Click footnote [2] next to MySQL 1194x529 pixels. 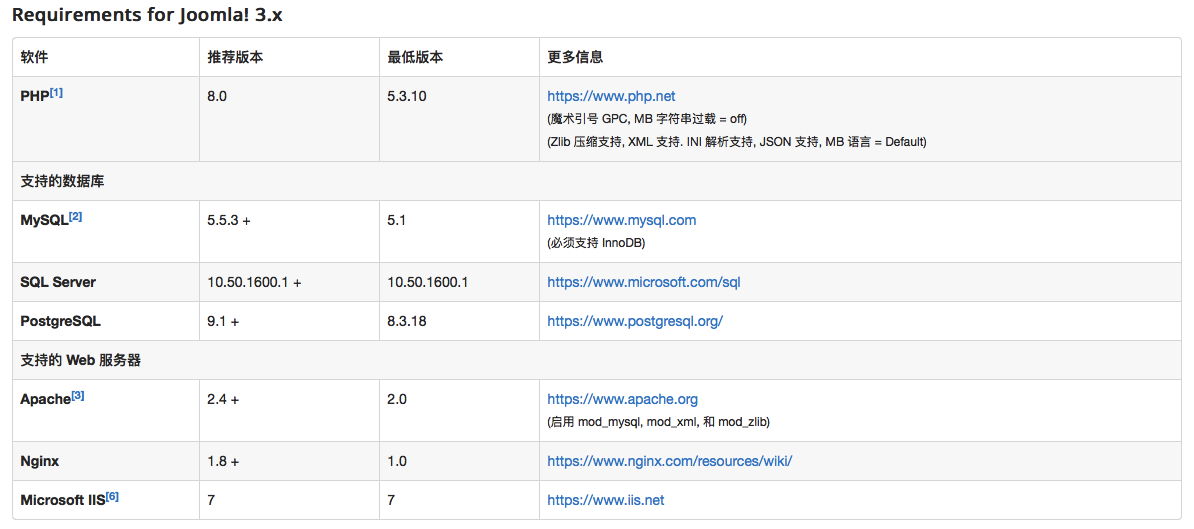click(x=75, y=217)
